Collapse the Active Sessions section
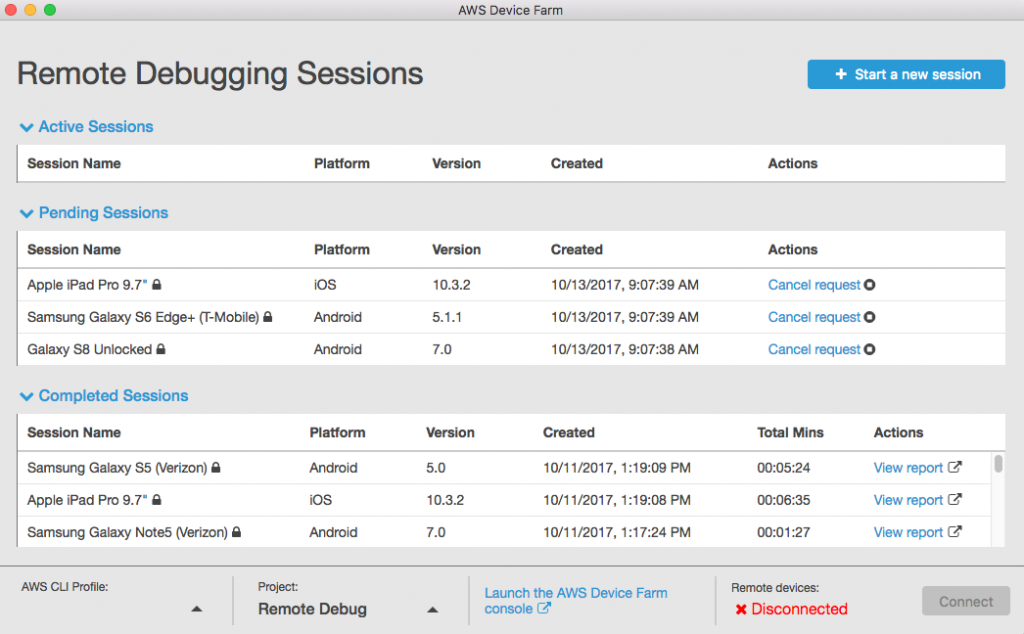Viewport: 1024px width, 634px height. [x=26, y=127]
